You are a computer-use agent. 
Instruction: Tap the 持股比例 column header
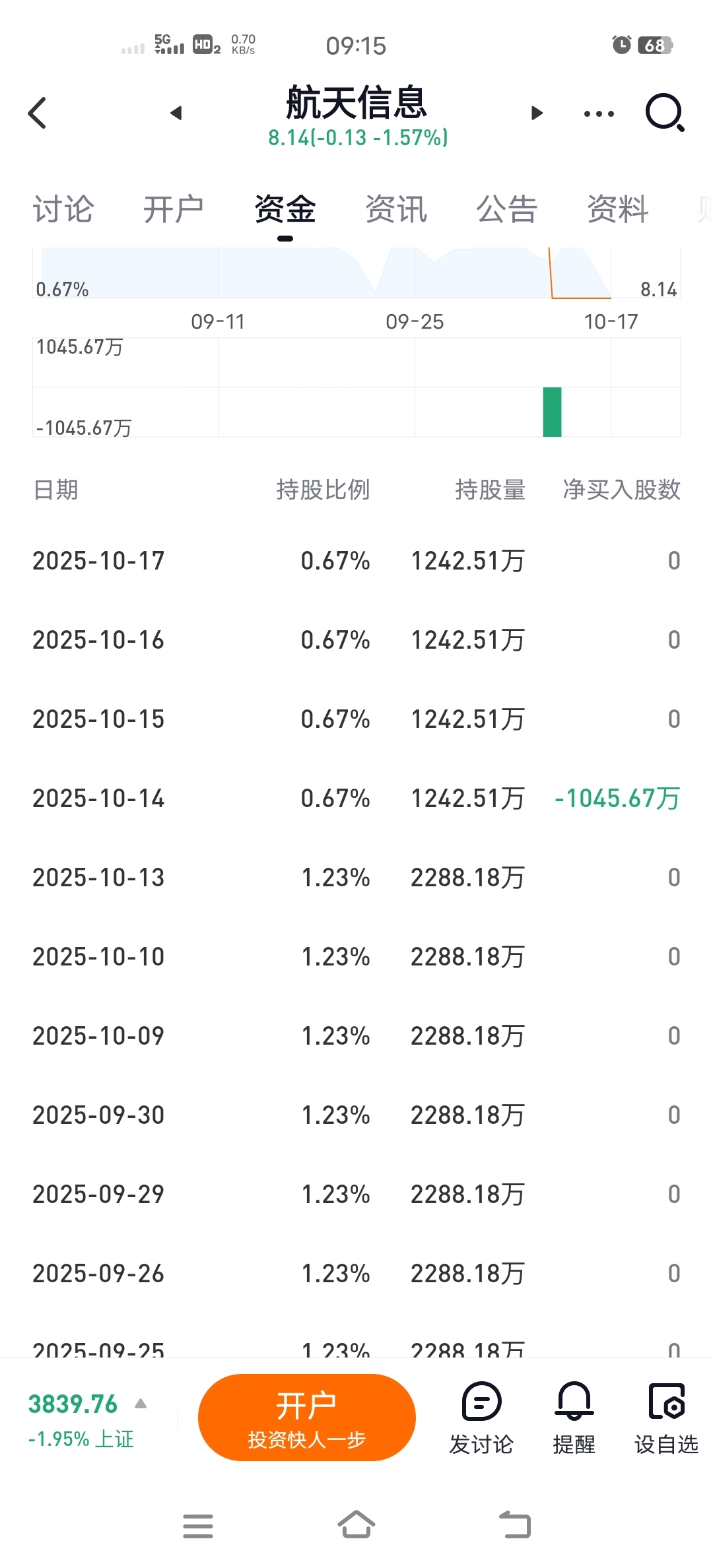coord(323,490)
